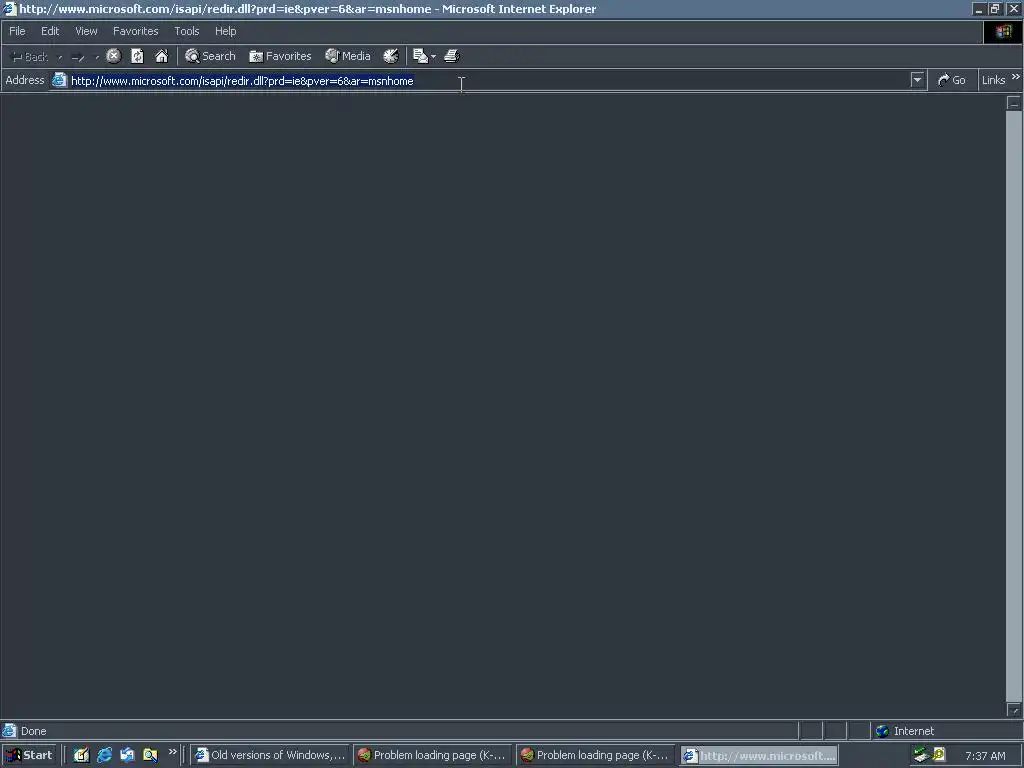Click the Links toolbar label
This screenshot has height=768, width=1024.
(993, 80)
